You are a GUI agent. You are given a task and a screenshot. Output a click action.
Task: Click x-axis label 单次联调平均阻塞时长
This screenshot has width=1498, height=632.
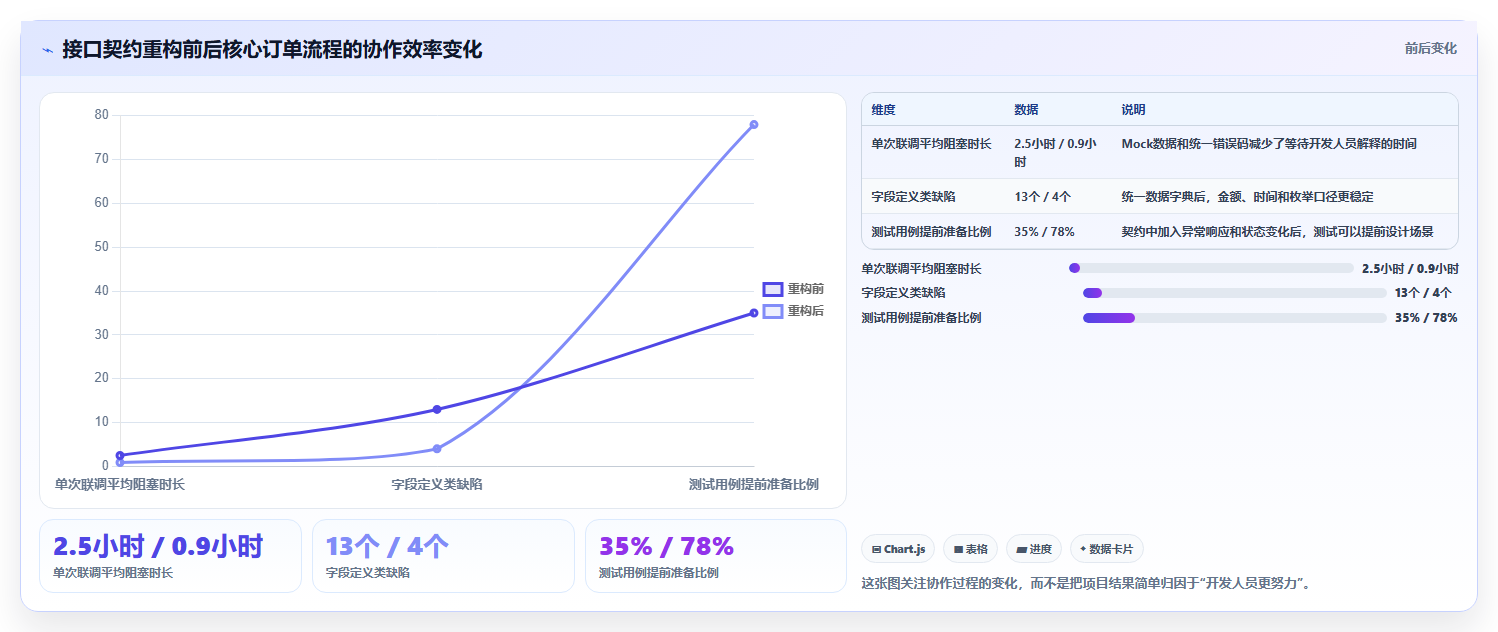click(x=120, y=484)
